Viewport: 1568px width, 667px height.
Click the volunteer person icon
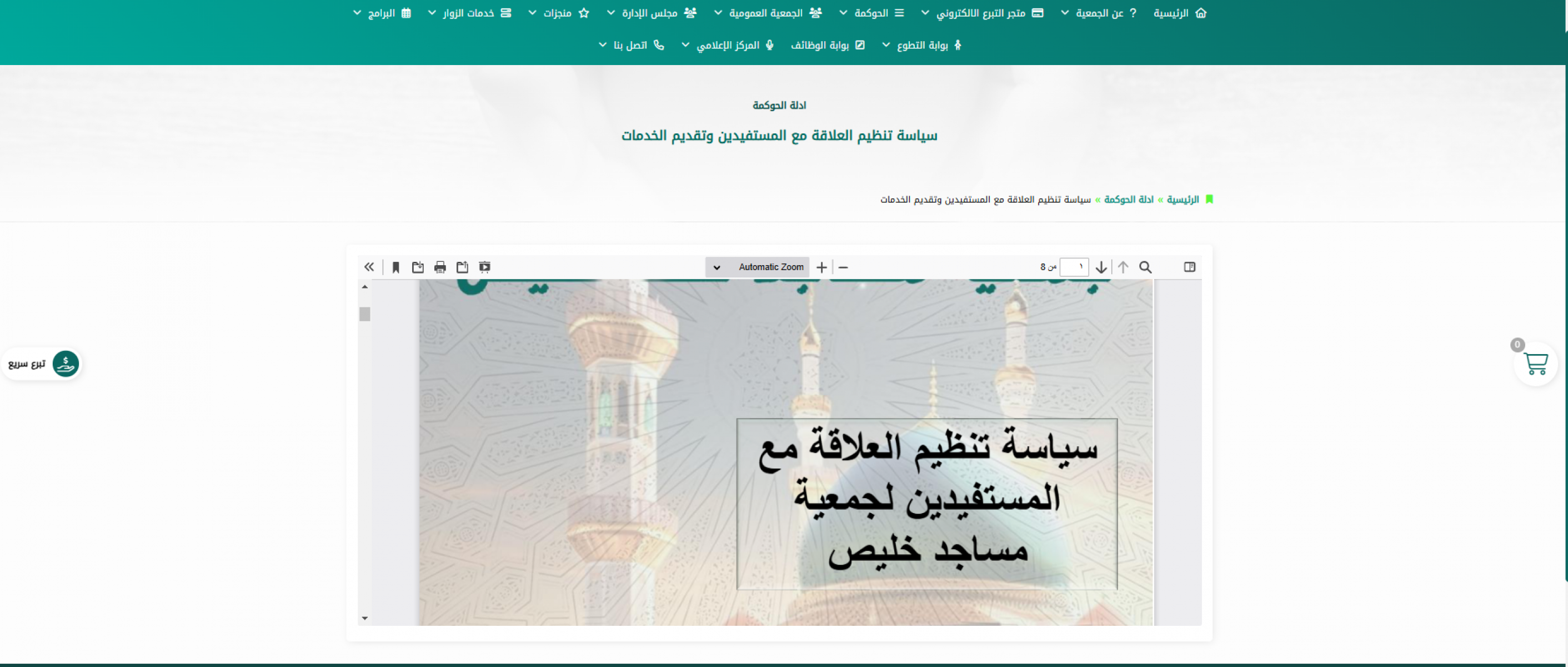[958, 45]
